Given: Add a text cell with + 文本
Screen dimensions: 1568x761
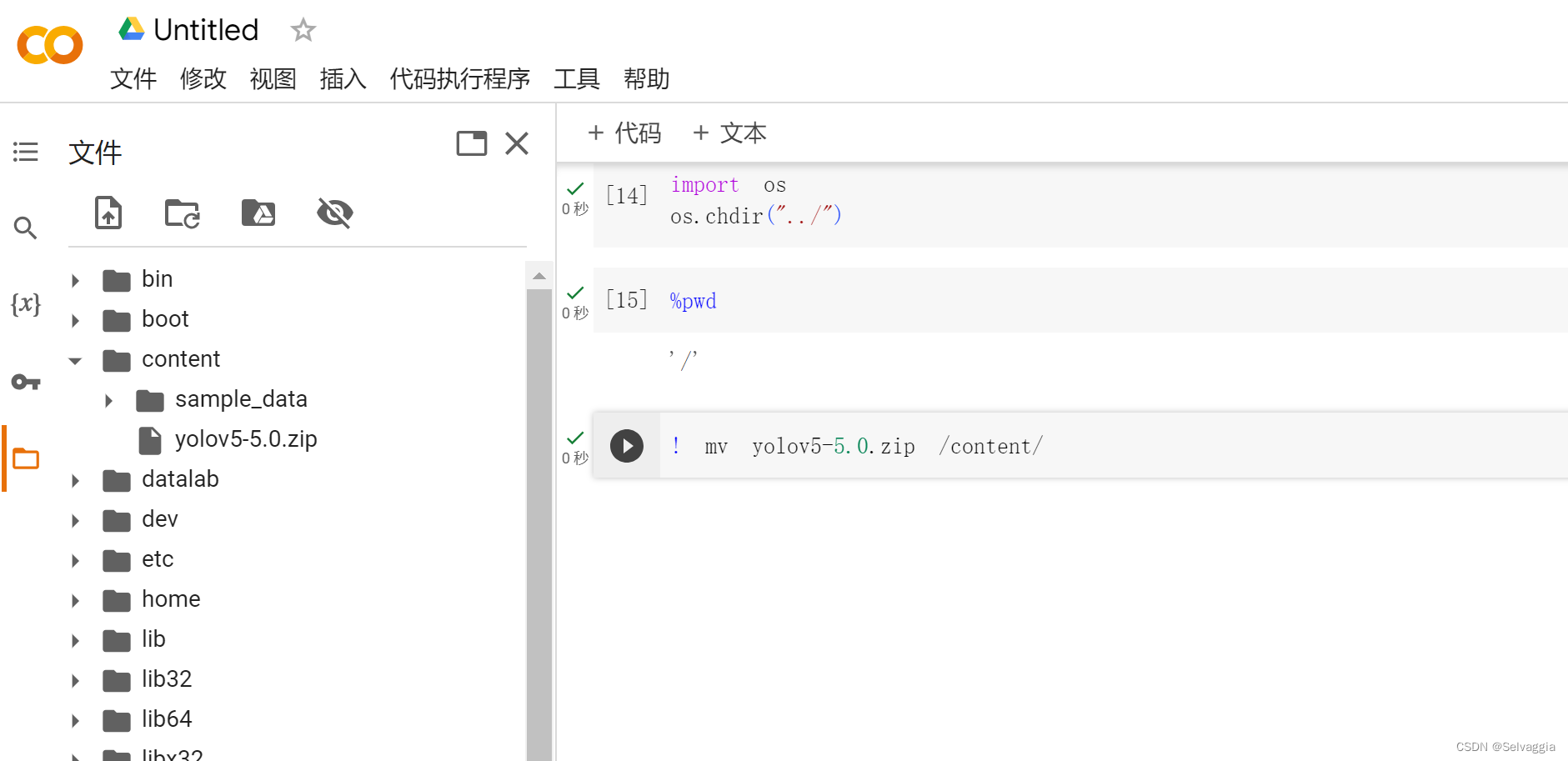Looking at the screenshot, I should pyautogui.click(x=729, y=133).
